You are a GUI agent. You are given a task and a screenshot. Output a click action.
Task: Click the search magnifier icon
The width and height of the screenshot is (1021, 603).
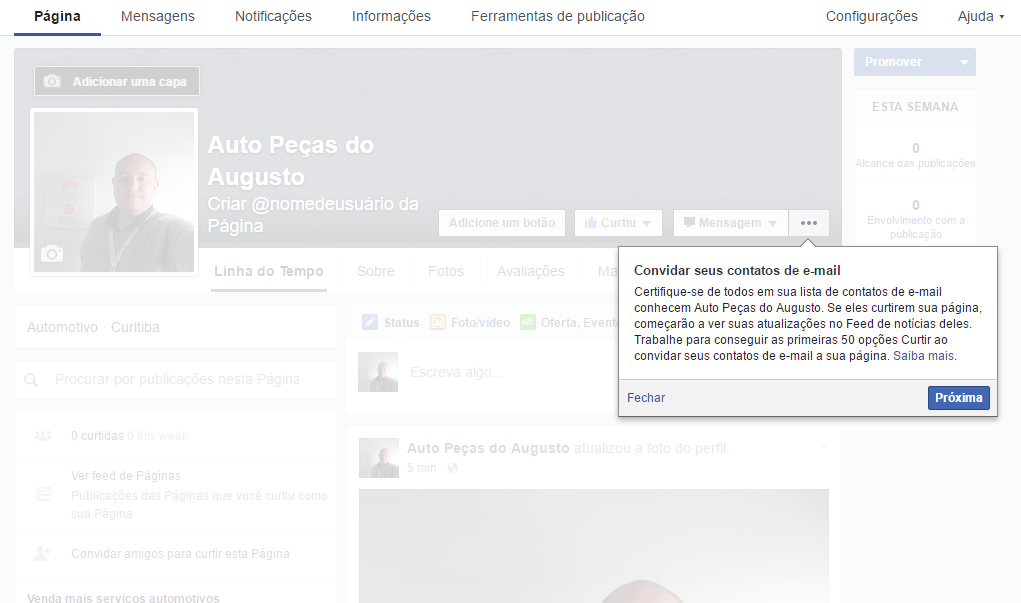pos(31,380)
